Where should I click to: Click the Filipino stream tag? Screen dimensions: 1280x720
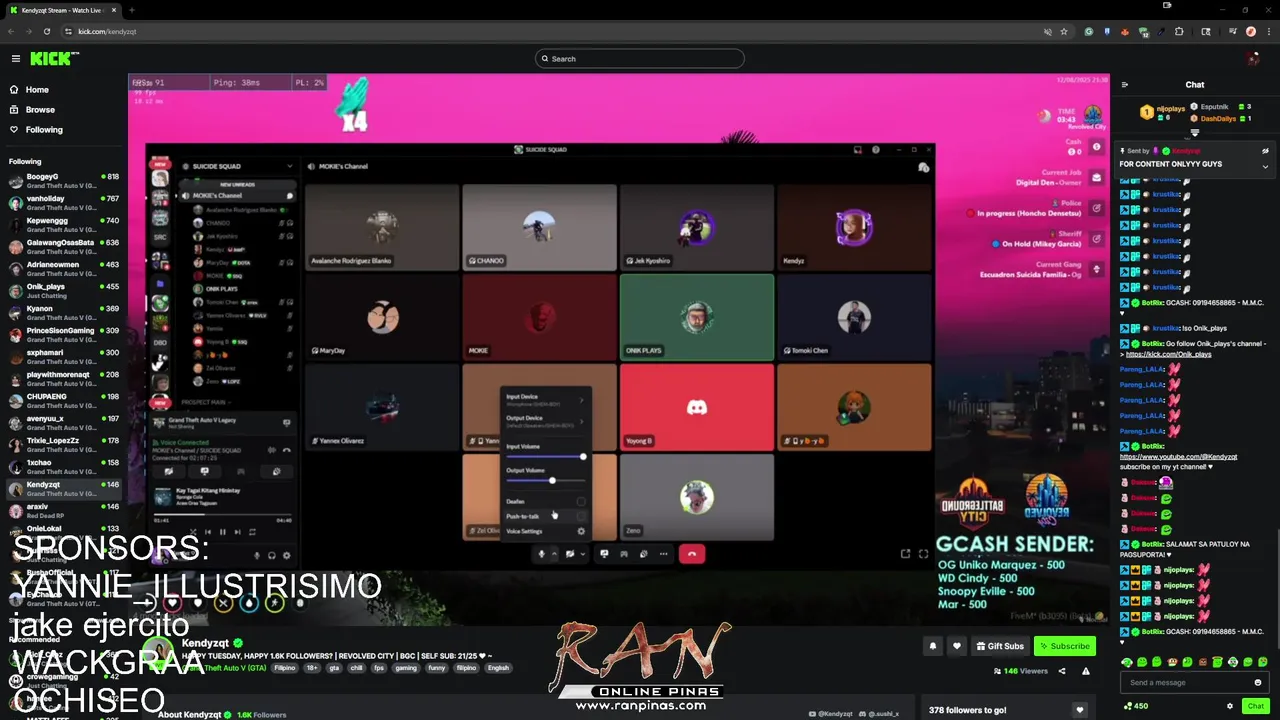(x=285, y=668)
